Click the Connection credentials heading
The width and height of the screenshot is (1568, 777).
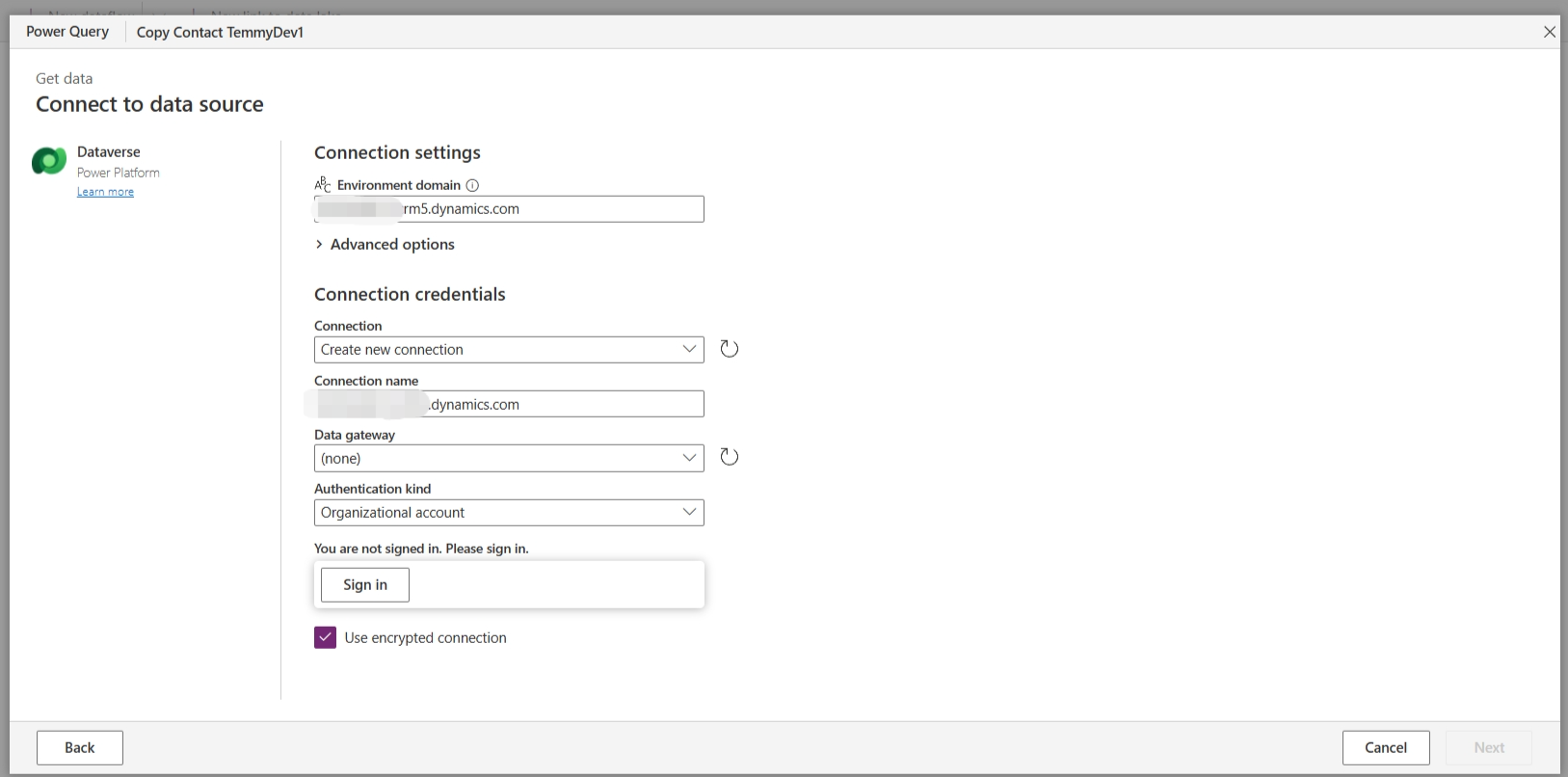pos(410,294)
